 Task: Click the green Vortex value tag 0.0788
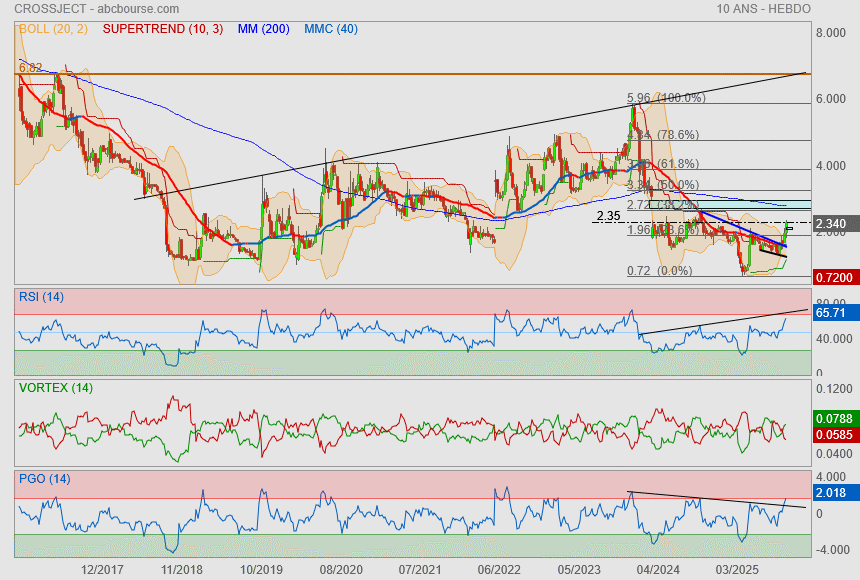coord(833,419)
